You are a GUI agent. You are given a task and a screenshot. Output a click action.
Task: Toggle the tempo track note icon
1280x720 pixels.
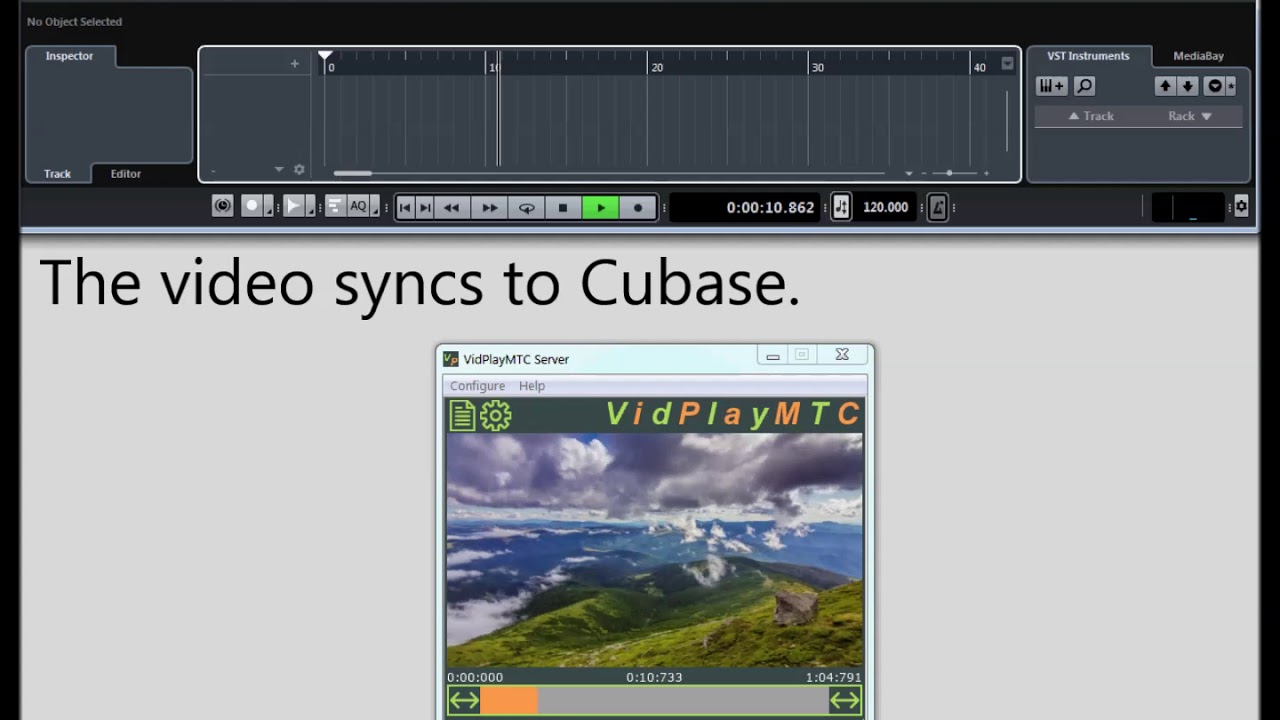[841, 207]
